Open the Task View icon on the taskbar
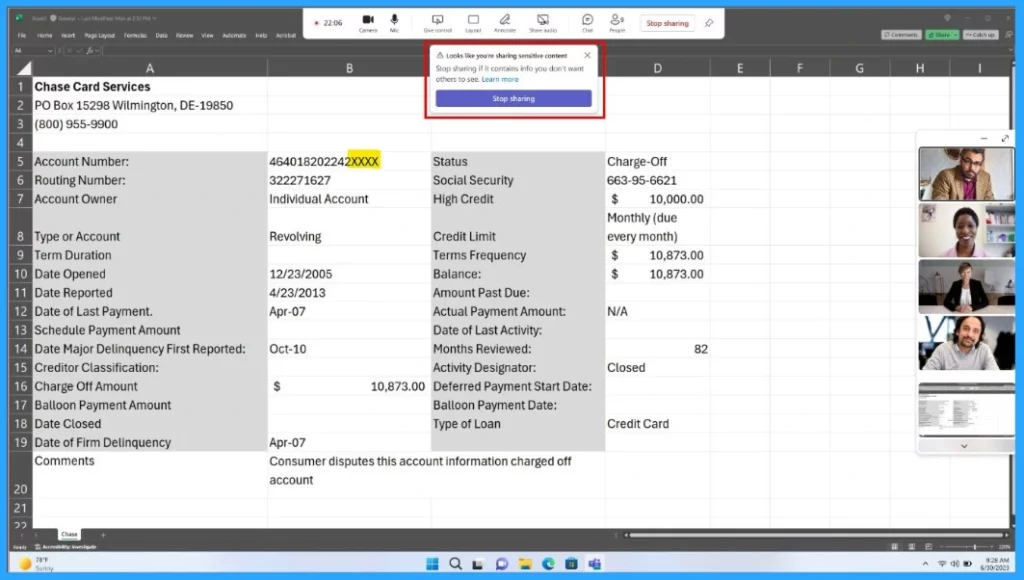 (478, 564)
